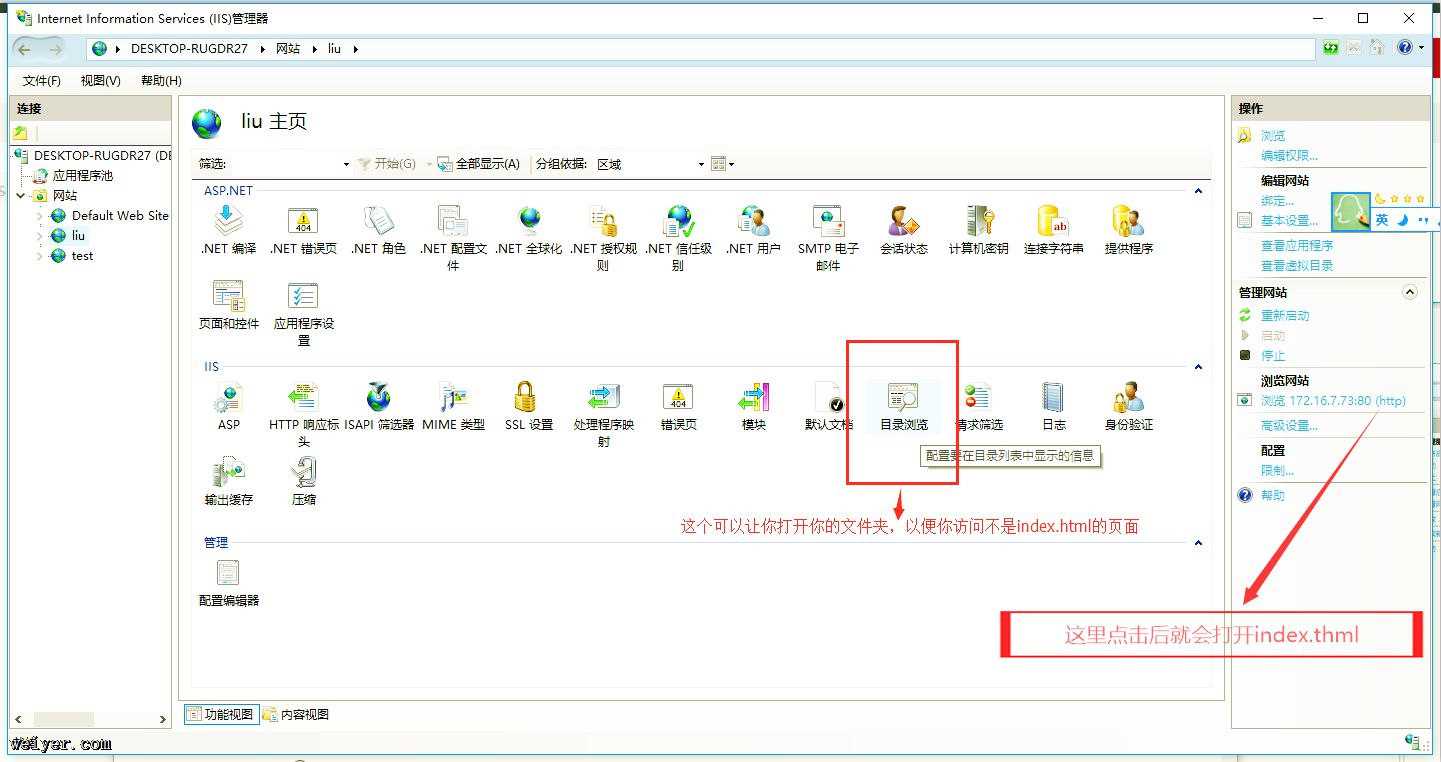Screen dimensions: 1441x762
Task: Open the 文件(F) menu
Action: click(42, 81)
